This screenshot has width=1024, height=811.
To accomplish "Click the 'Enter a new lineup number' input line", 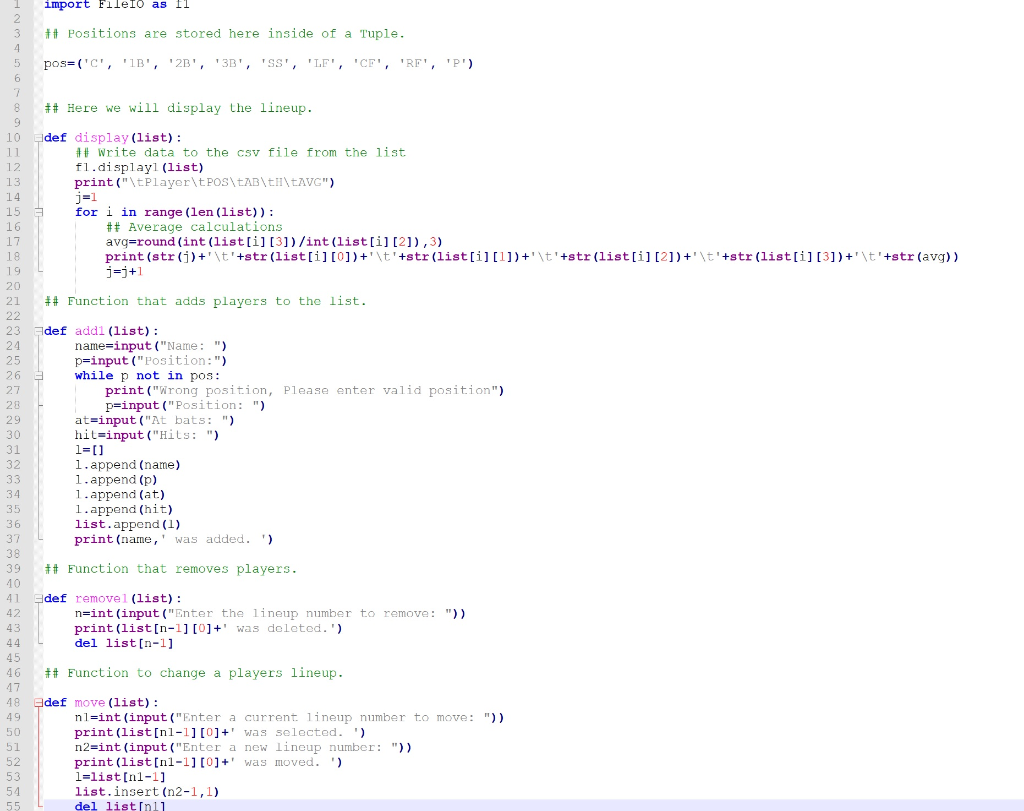I will point(244,748).
